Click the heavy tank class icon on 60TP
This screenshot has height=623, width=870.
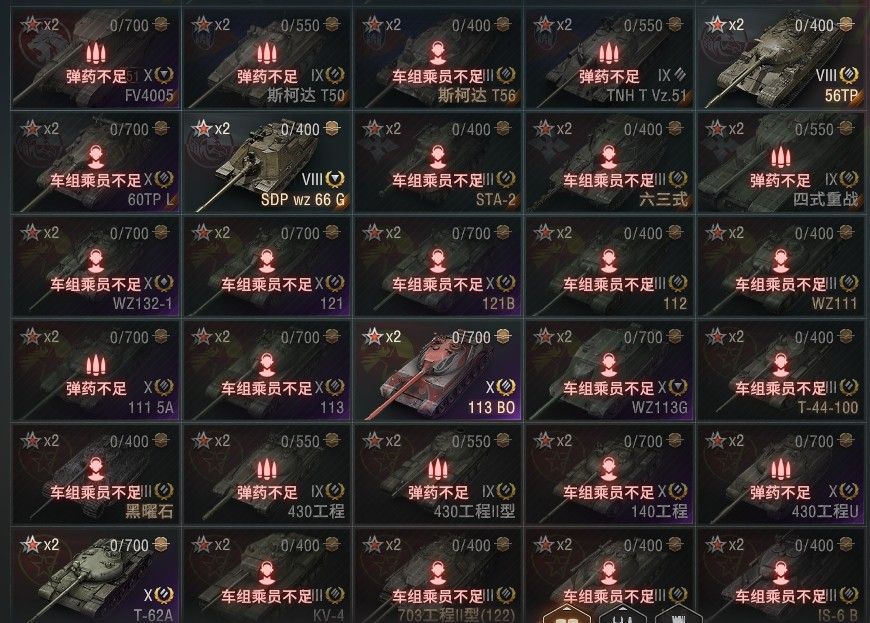click(164, 179)
